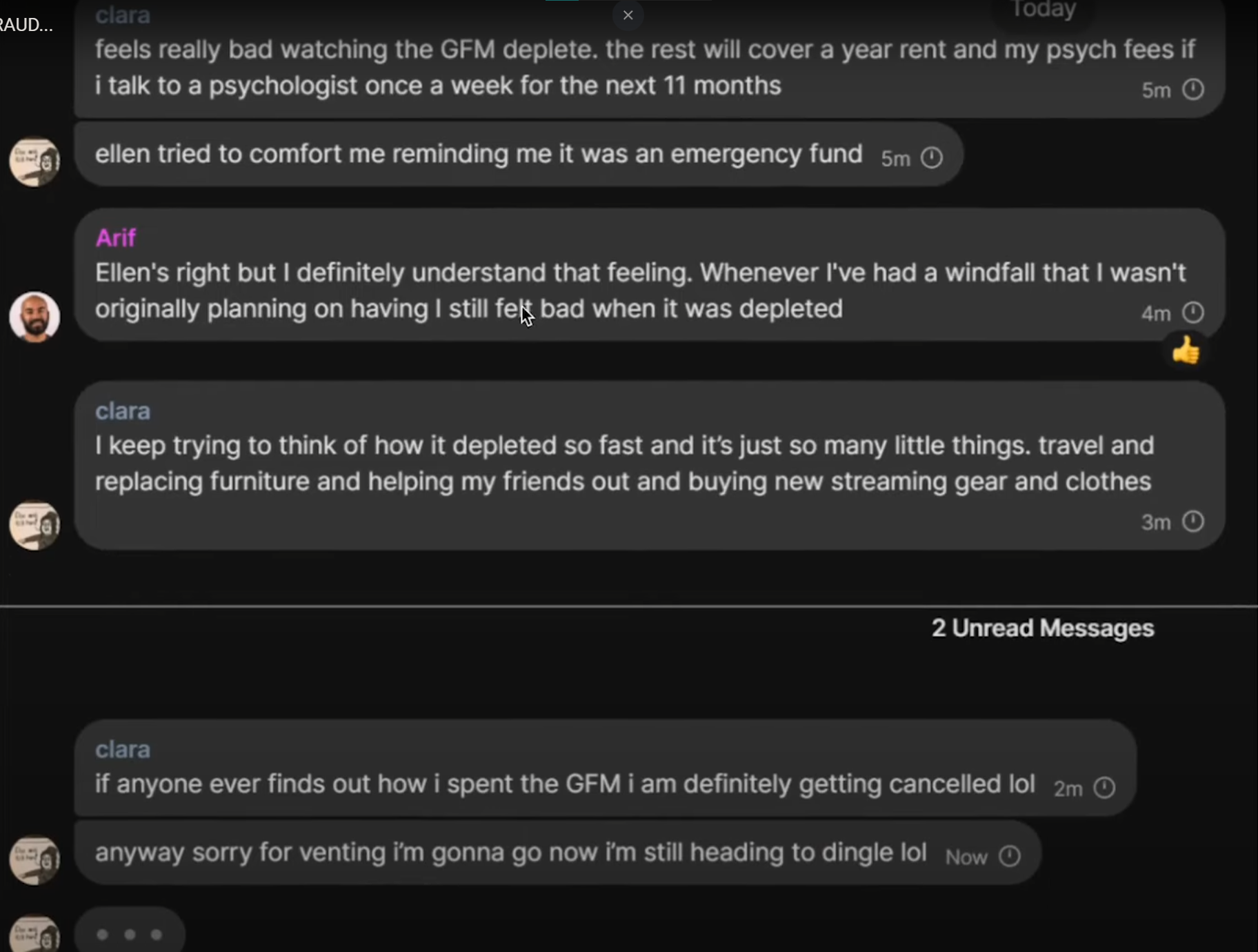The height and width of the screenshot is (952, 1258).
Task: Open clara's avatar beside the 'dingle' message
Action: point(34,860)
